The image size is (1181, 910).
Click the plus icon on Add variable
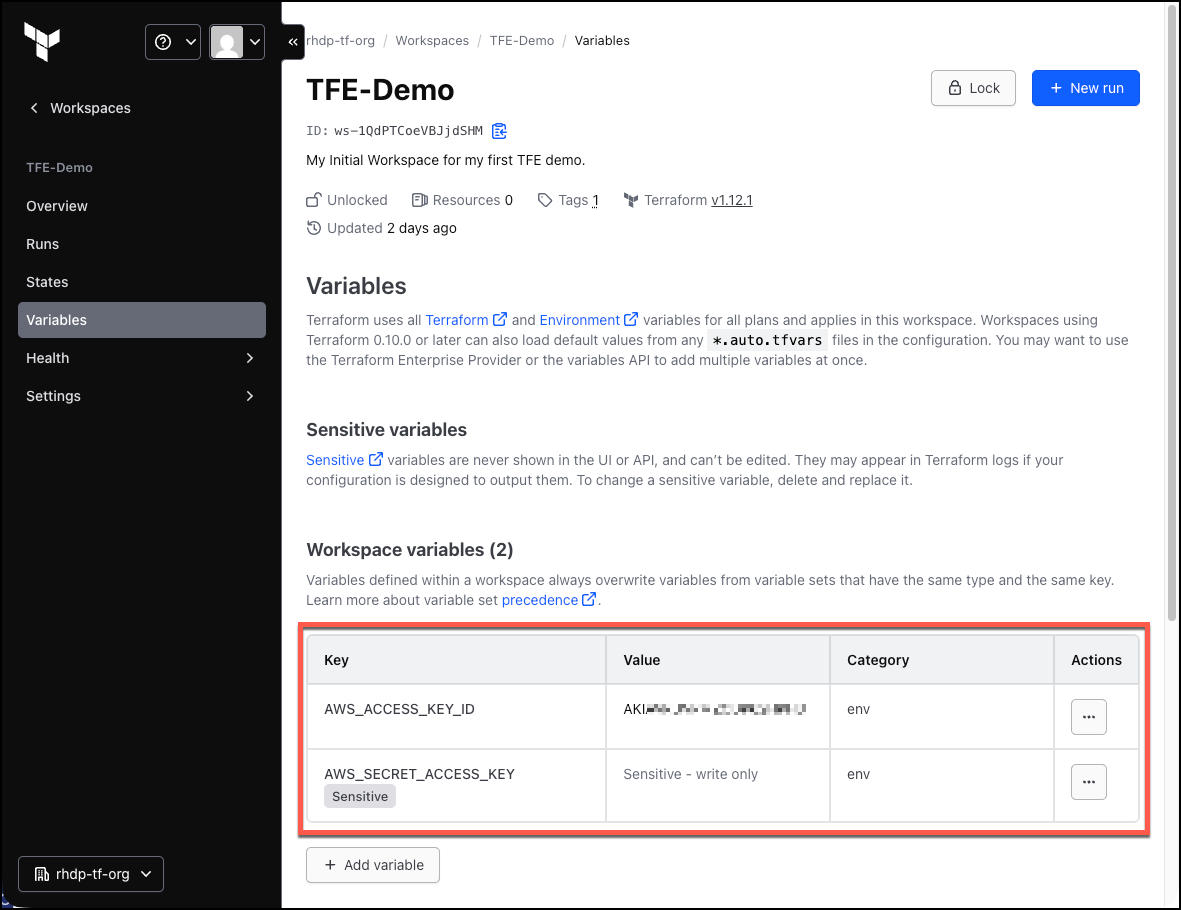330,865
